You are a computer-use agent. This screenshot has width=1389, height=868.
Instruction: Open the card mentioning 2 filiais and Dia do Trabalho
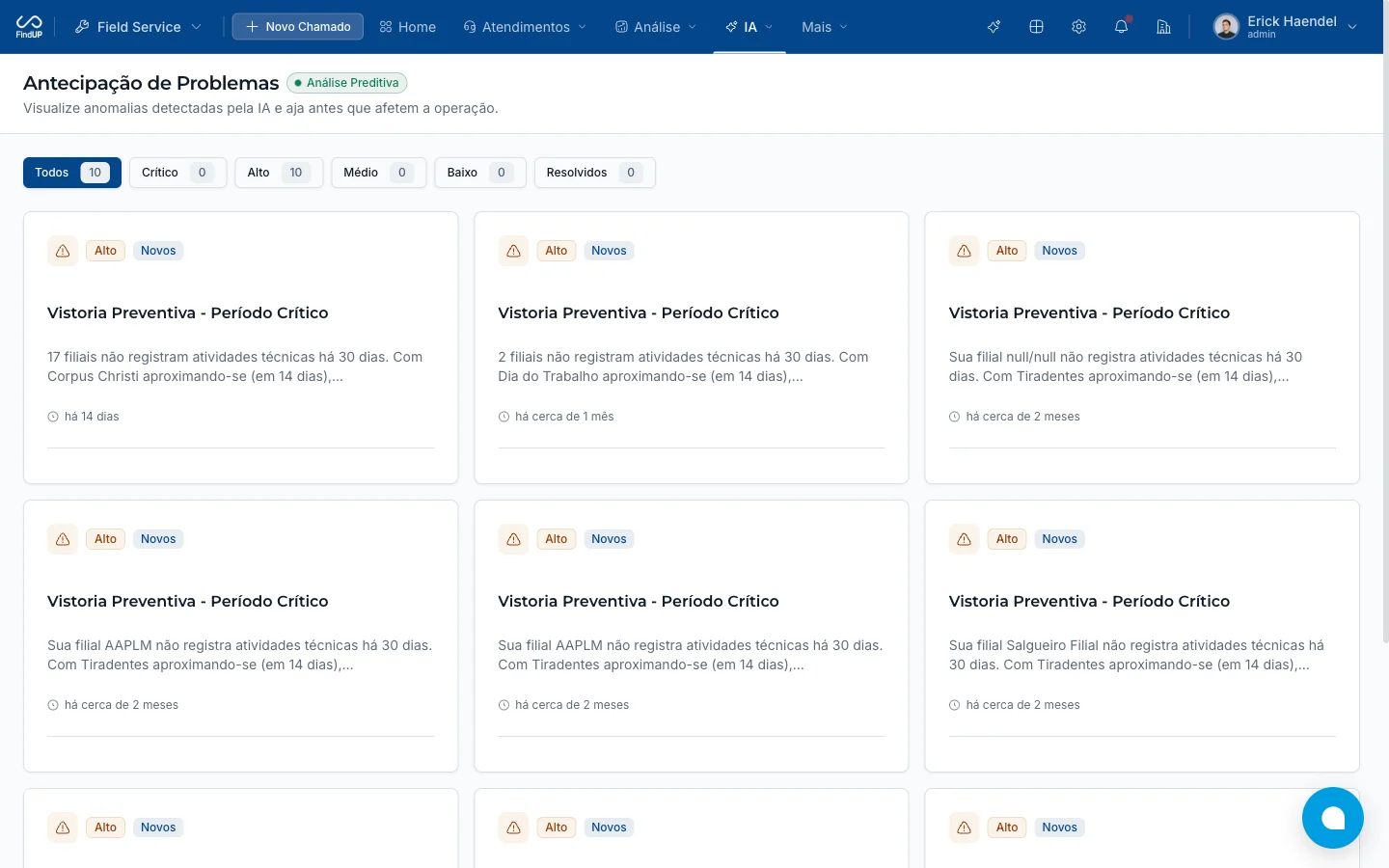pos(692,347)
